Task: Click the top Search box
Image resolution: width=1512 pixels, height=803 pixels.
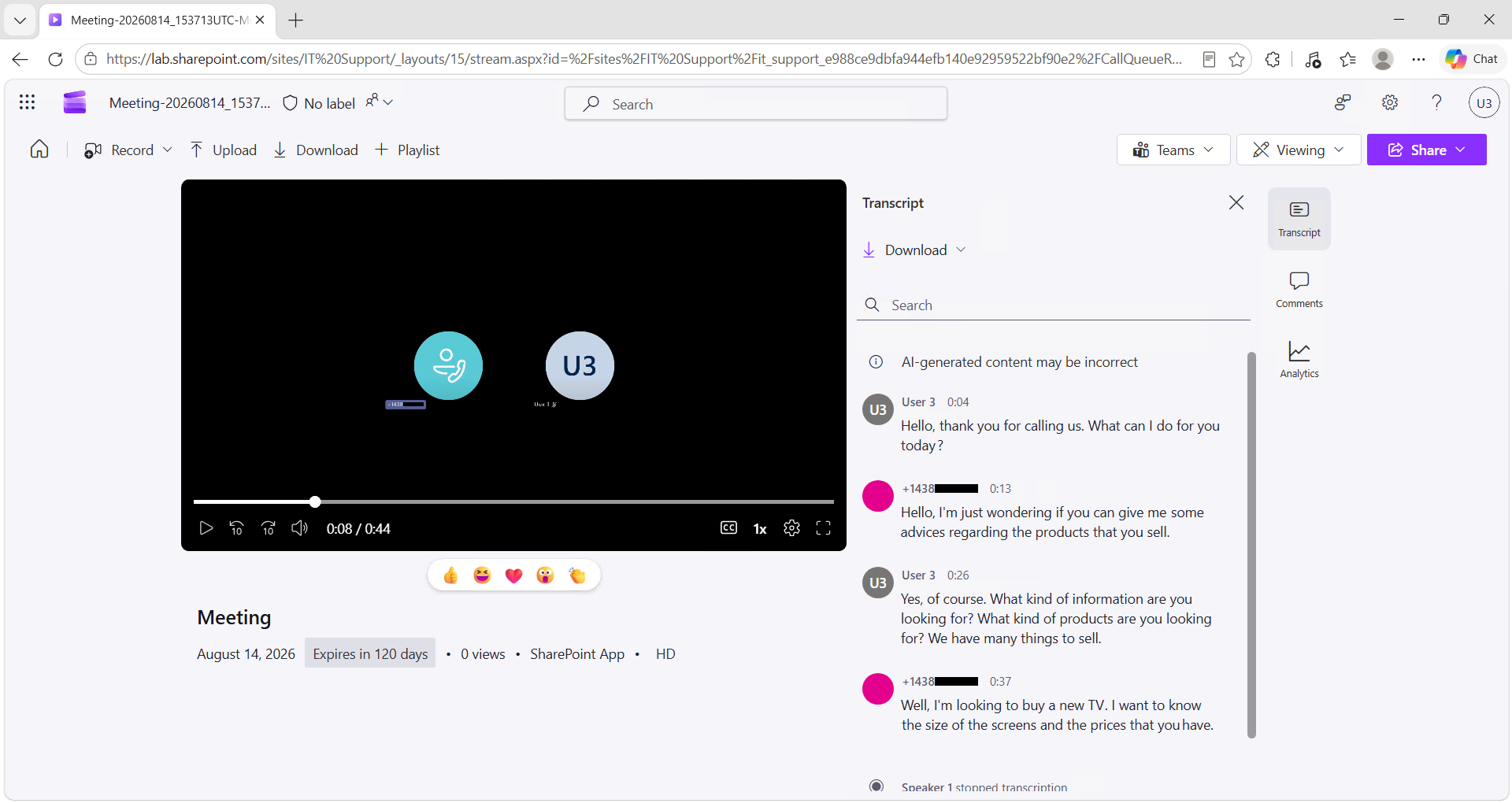Action: point(756,104)
